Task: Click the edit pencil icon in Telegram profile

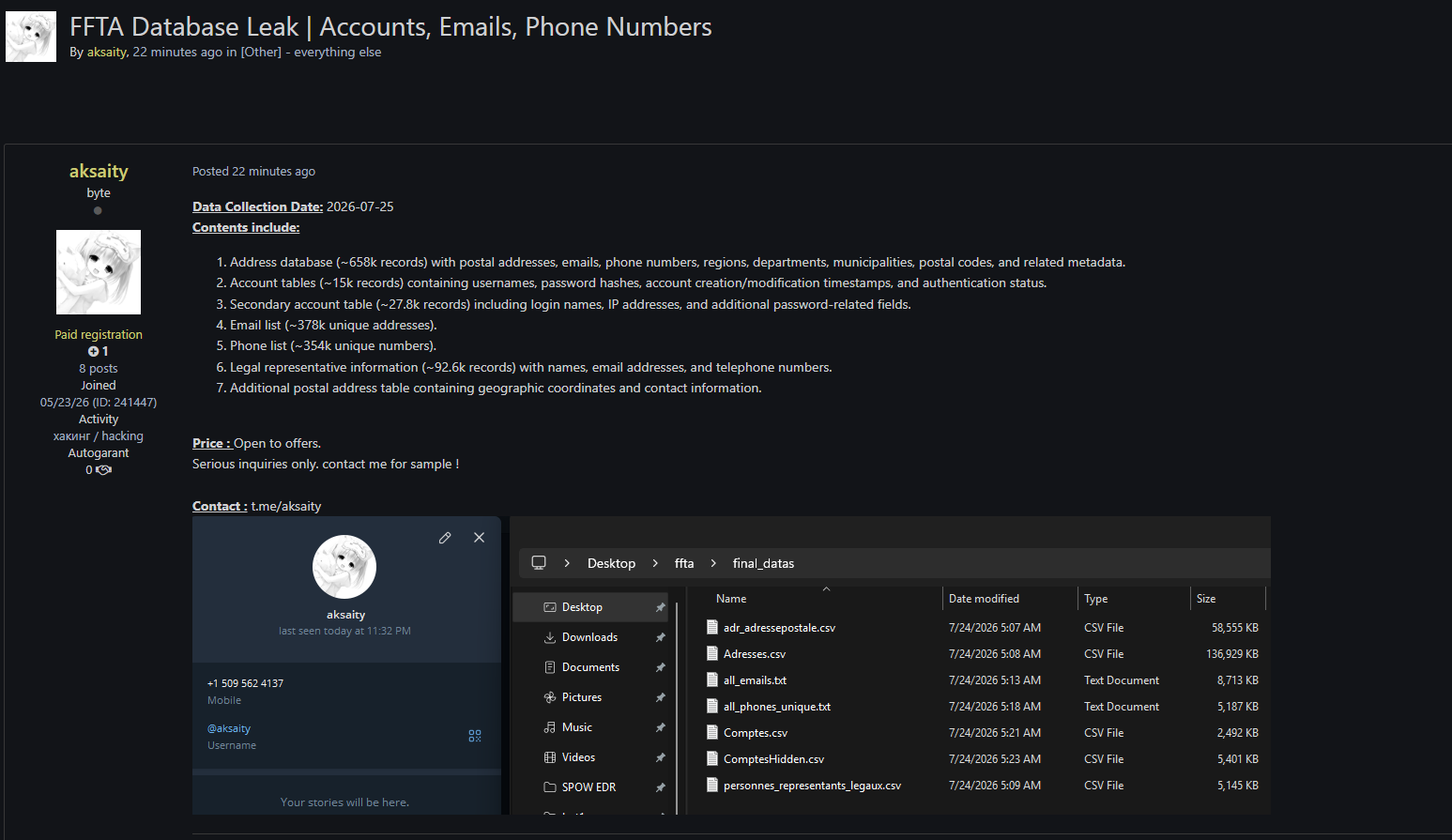Action: click(445, 538)
